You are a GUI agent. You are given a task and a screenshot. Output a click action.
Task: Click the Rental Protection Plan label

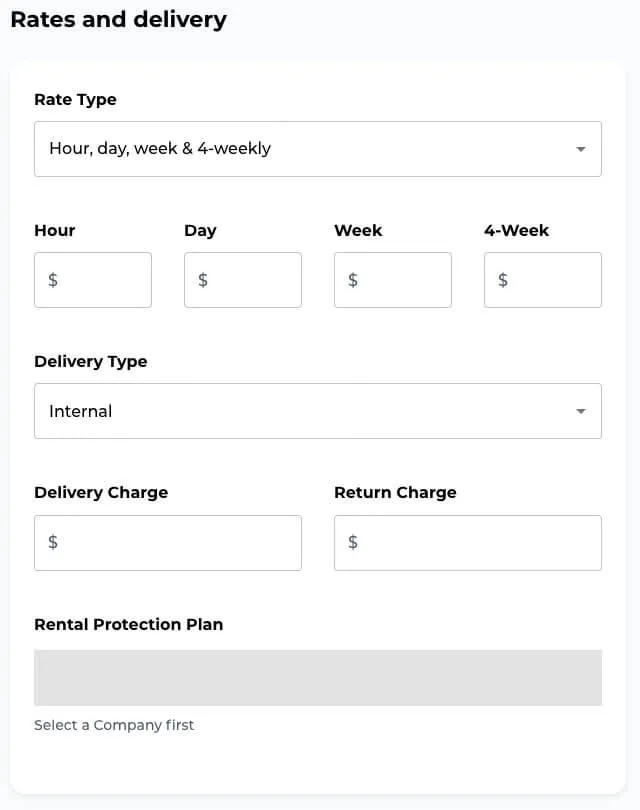128,624
